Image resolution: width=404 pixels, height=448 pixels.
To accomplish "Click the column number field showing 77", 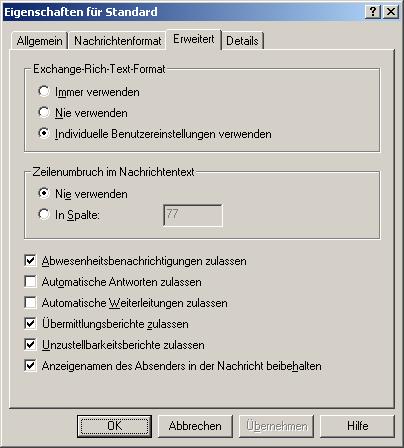I will tap(193, 215).
